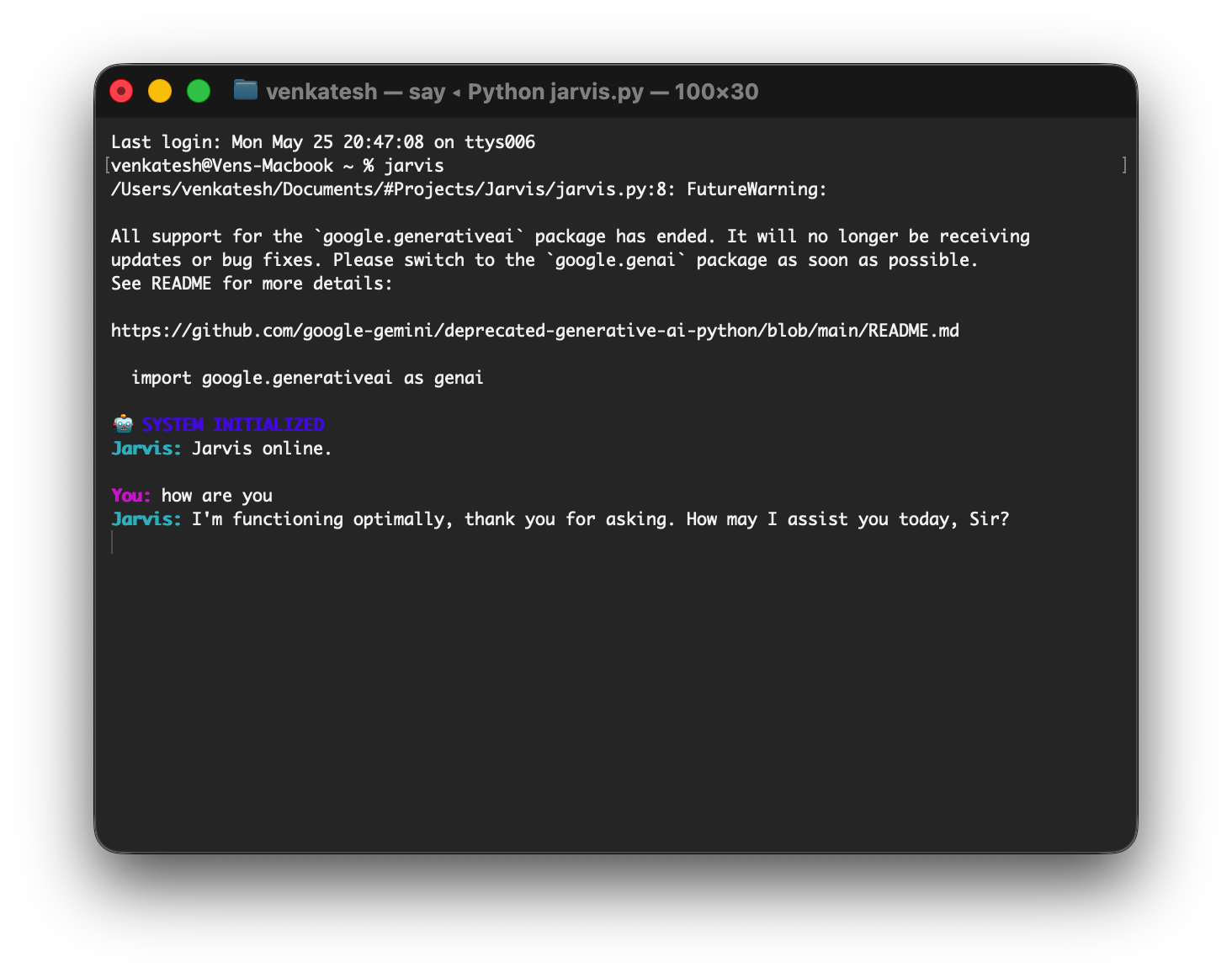1232x978 pixels.
Task: Zoom the terminal window with green button
Action: (199, 91)
